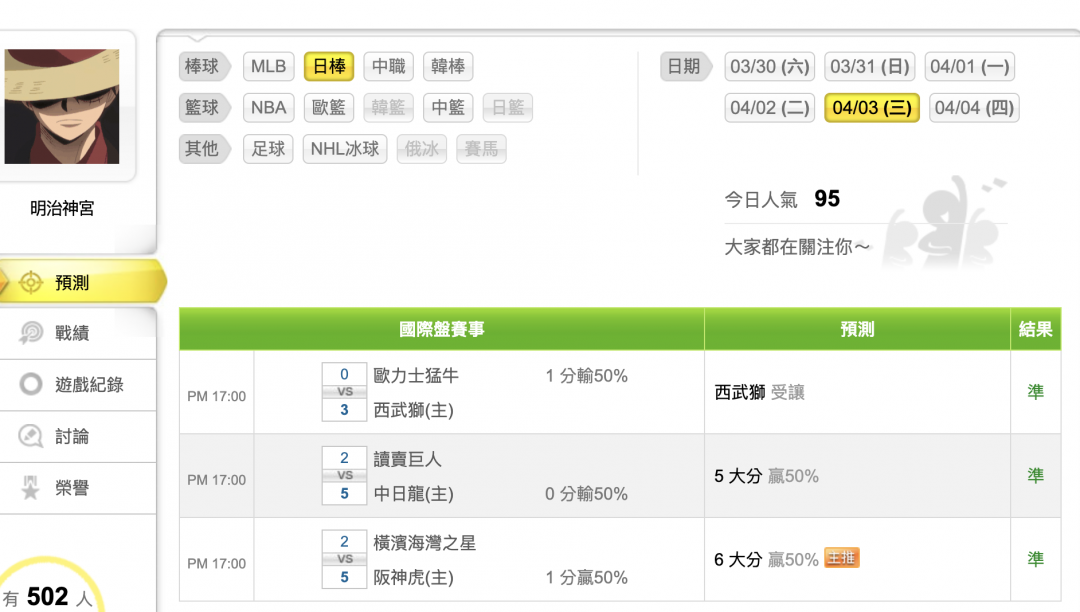Click the 預測 table column header
This screenshot has width=1080, height=612.
click(858, 329)
